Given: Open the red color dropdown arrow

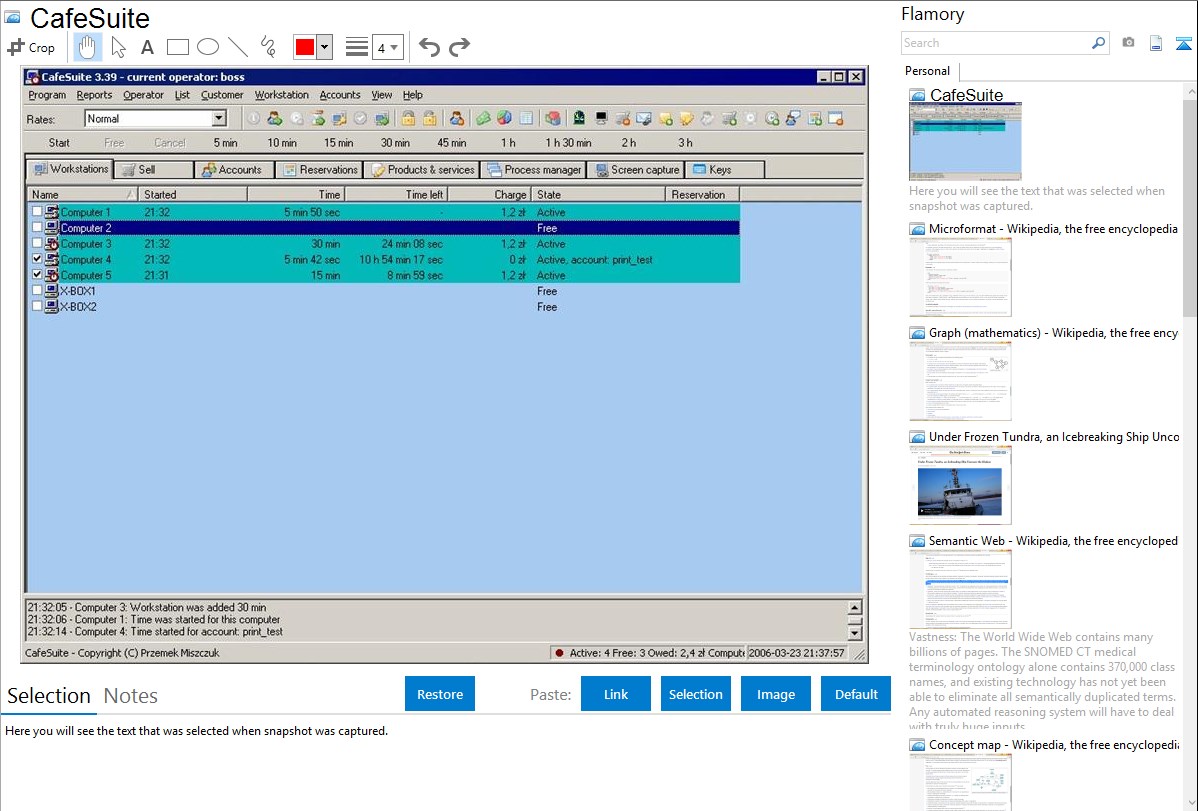Looking at the screenshot, I should point(324,47).
